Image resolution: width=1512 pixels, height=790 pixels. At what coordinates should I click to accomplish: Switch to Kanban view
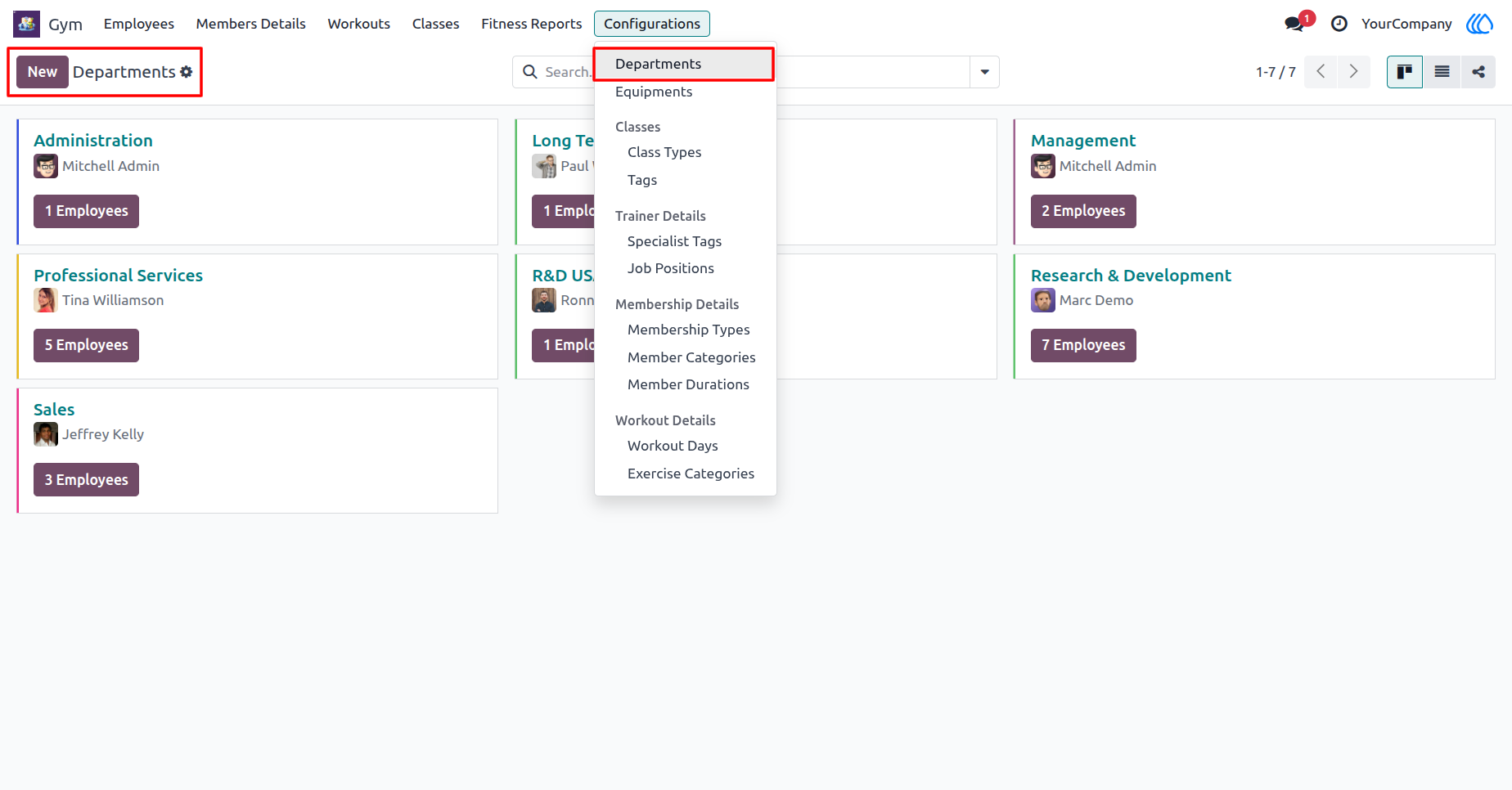coord(1405,72)
